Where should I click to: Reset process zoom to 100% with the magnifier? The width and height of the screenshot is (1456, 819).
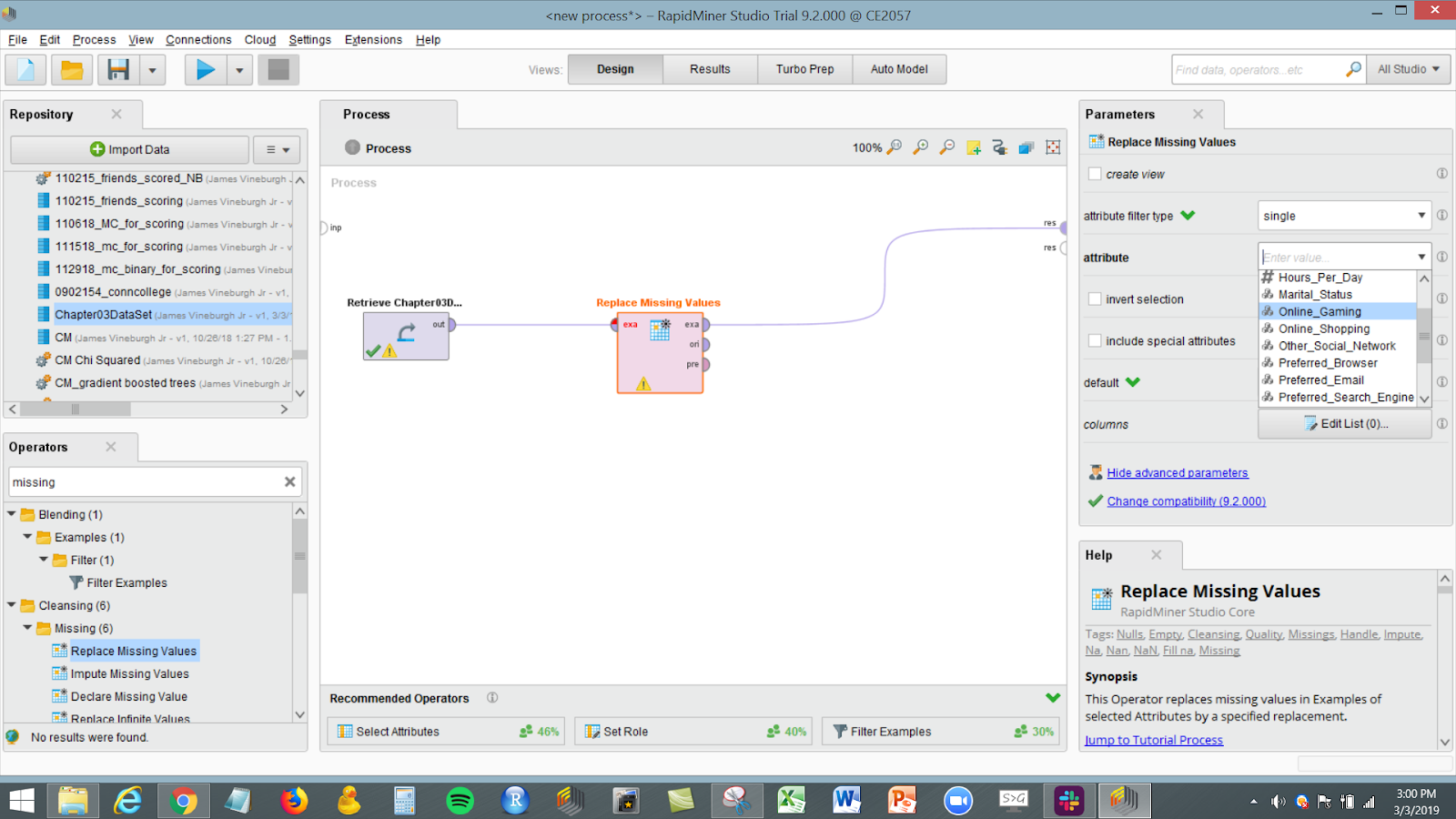coord(895,147)
